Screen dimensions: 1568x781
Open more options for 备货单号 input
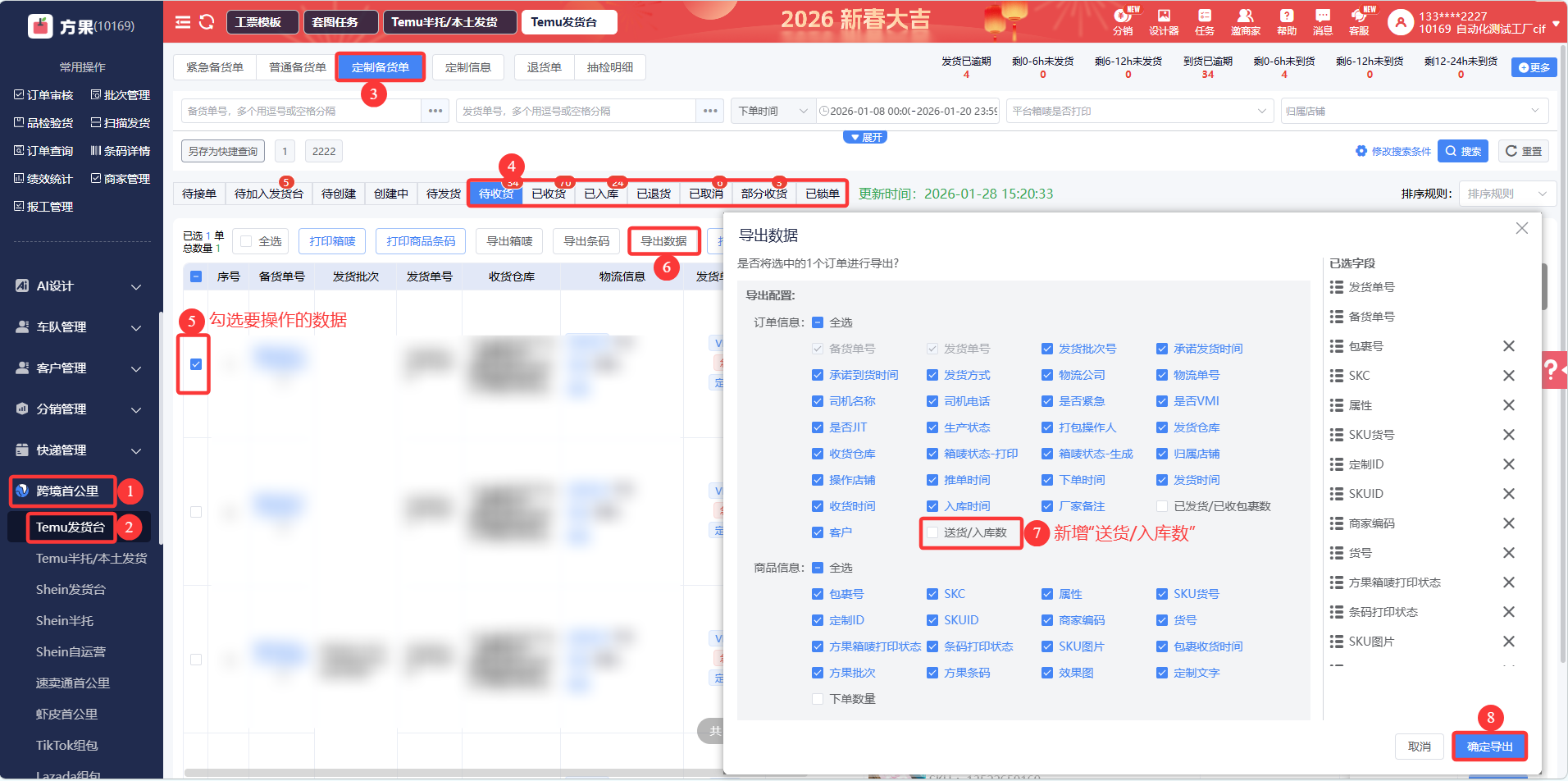point(435,111)
